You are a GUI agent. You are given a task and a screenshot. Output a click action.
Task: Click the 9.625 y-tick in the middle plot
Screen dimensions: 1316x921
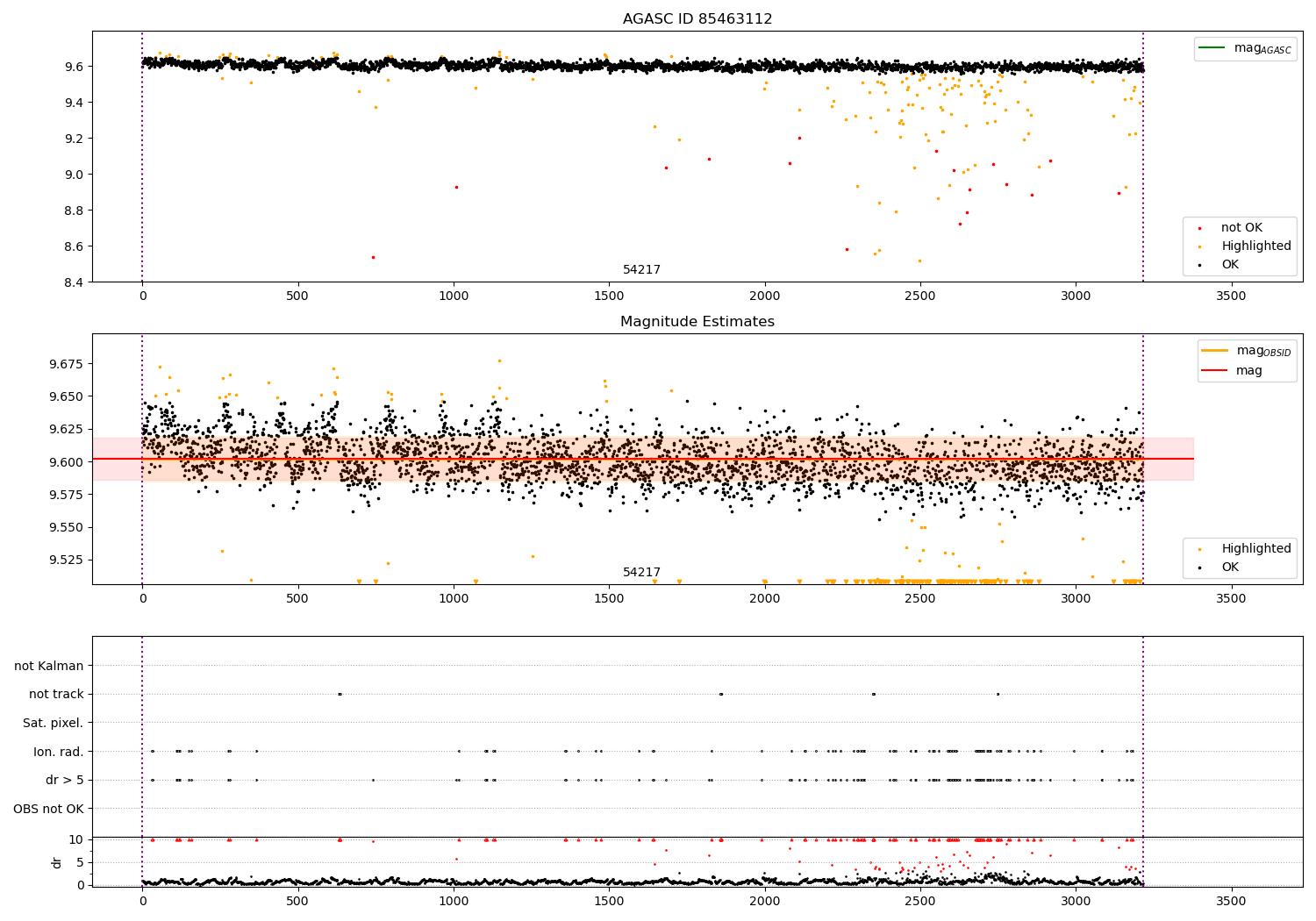[x=65, y=429]
